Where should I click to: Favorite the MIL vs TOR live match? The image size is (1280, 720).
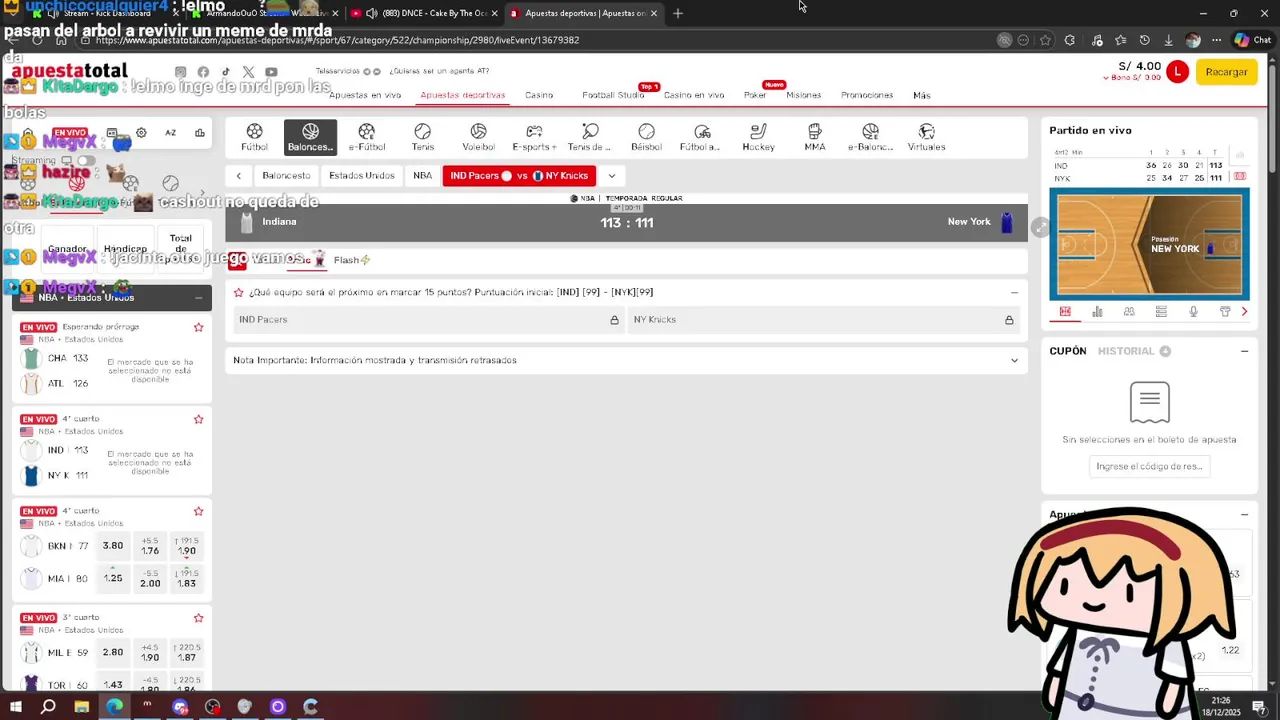198,618
